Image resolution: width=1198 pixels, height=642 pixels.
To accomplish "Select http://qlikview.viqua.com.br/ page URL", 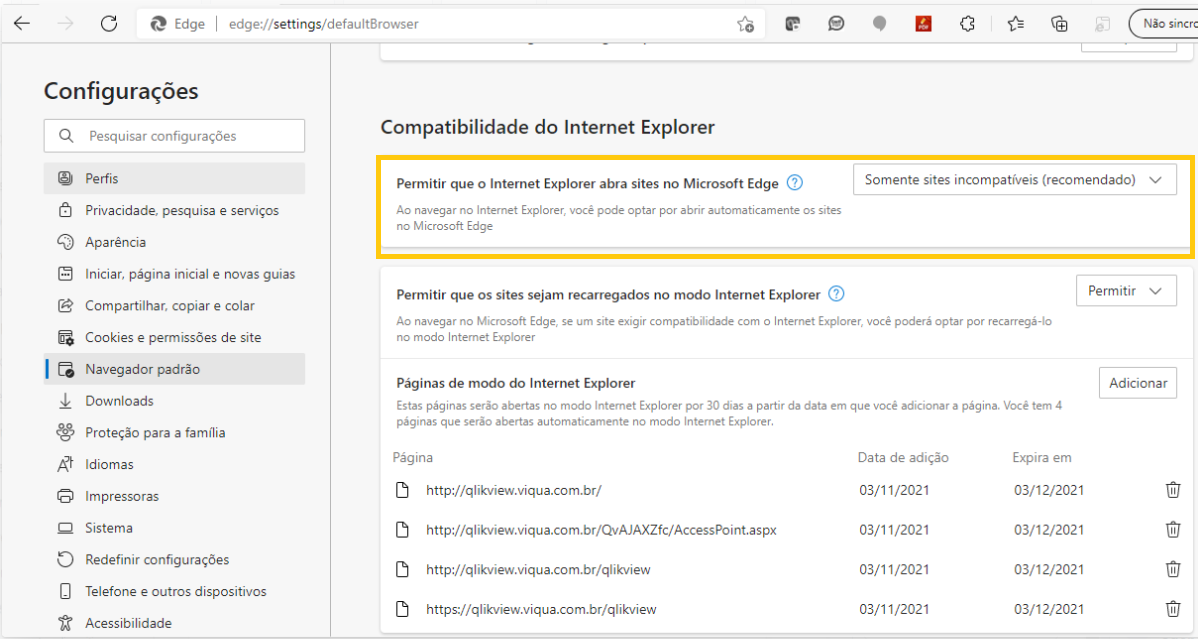I will pyautogui.click(x=513, y=490).
